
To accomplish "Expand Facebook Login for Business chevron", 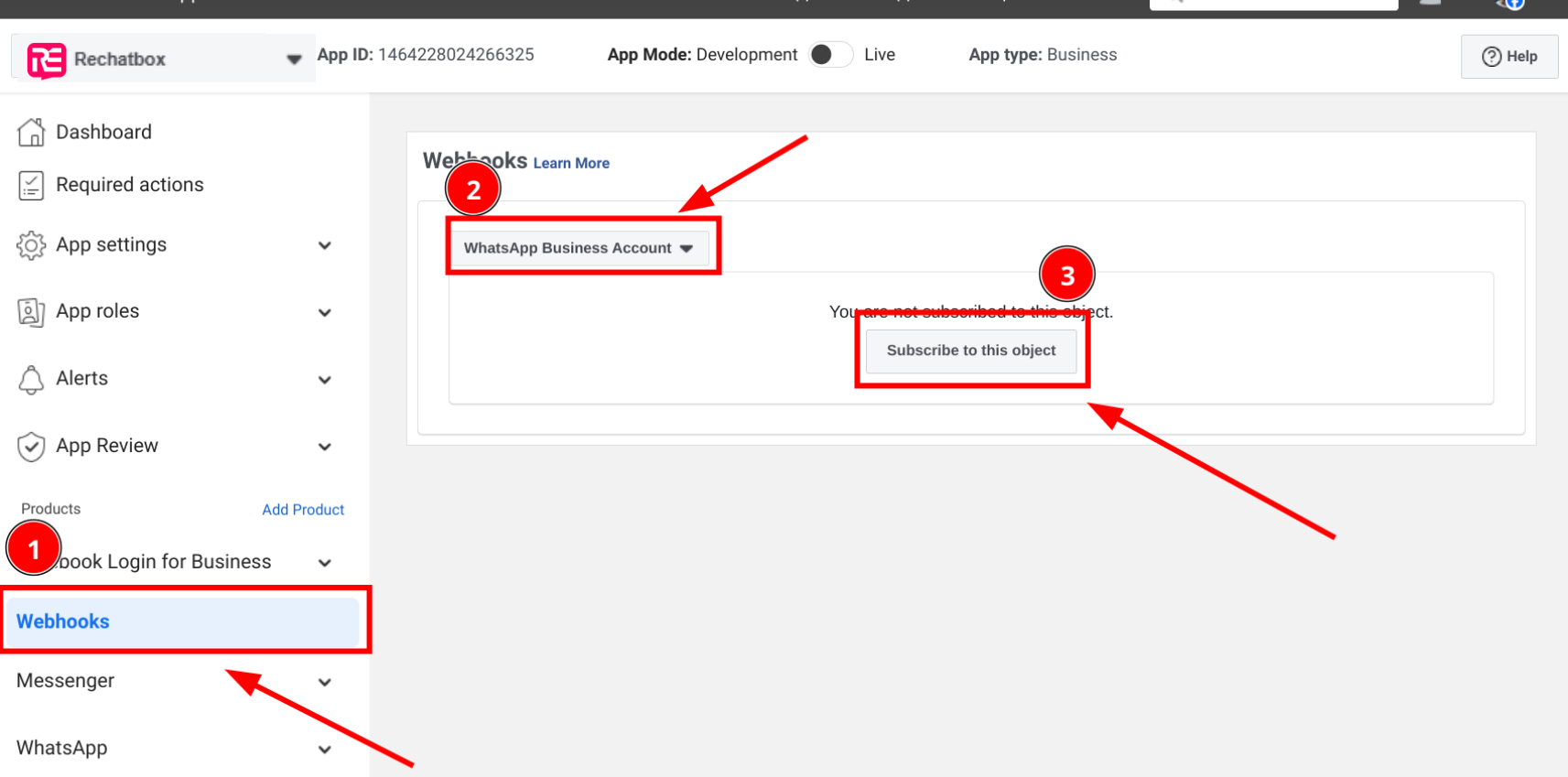I will click(324, 563).
